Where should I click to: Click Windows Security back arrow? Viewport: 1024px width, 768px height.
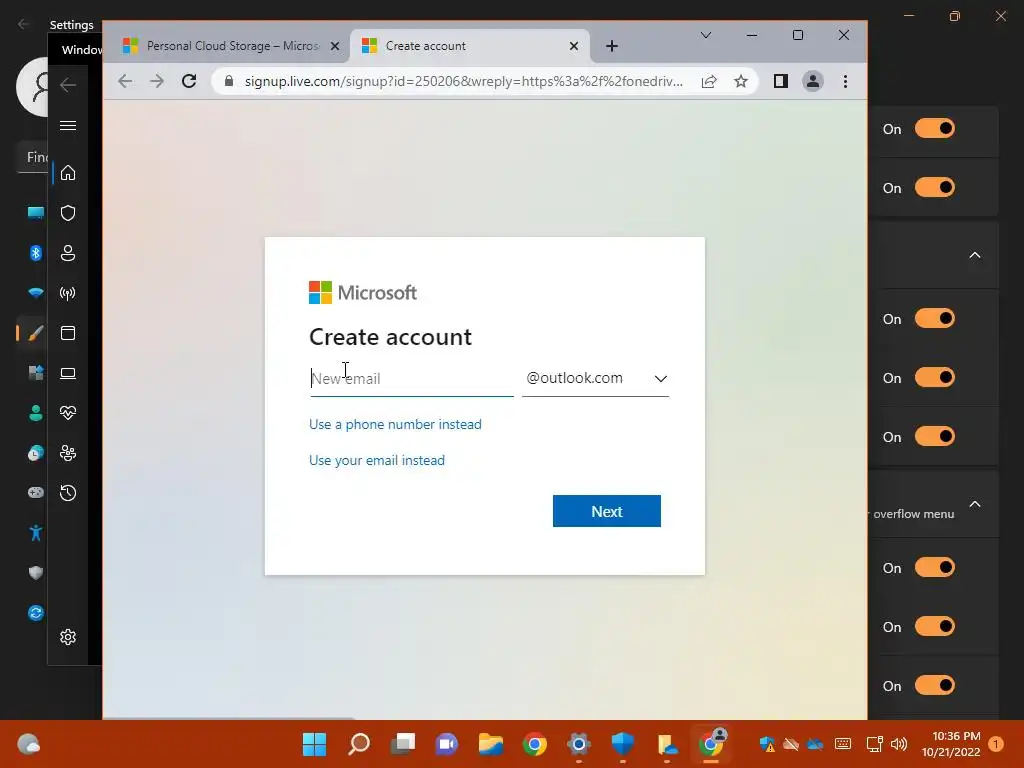coord(68,85)
